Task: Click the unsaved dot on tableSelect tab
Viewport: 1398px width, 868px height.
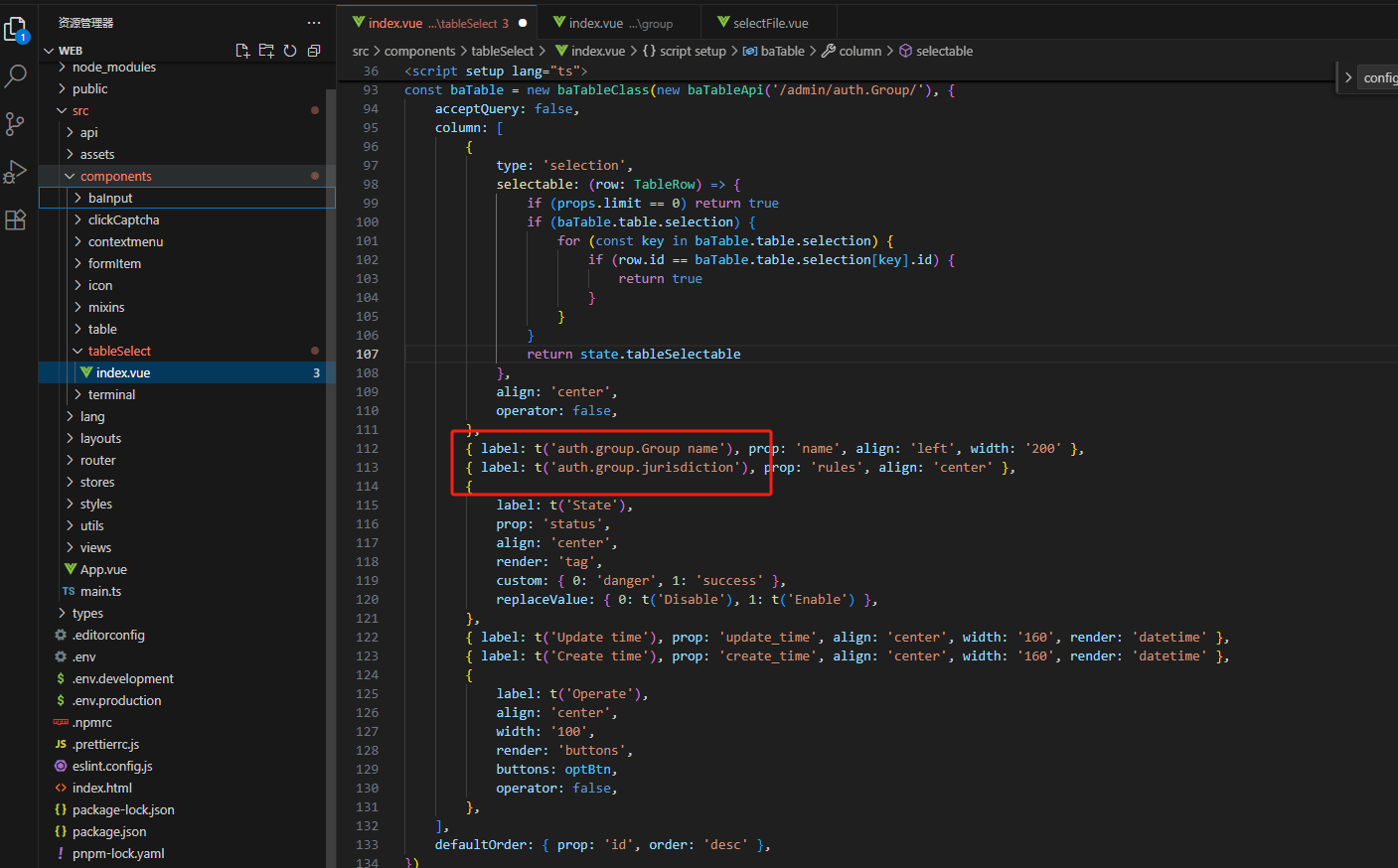Action: tap(523, 23)
